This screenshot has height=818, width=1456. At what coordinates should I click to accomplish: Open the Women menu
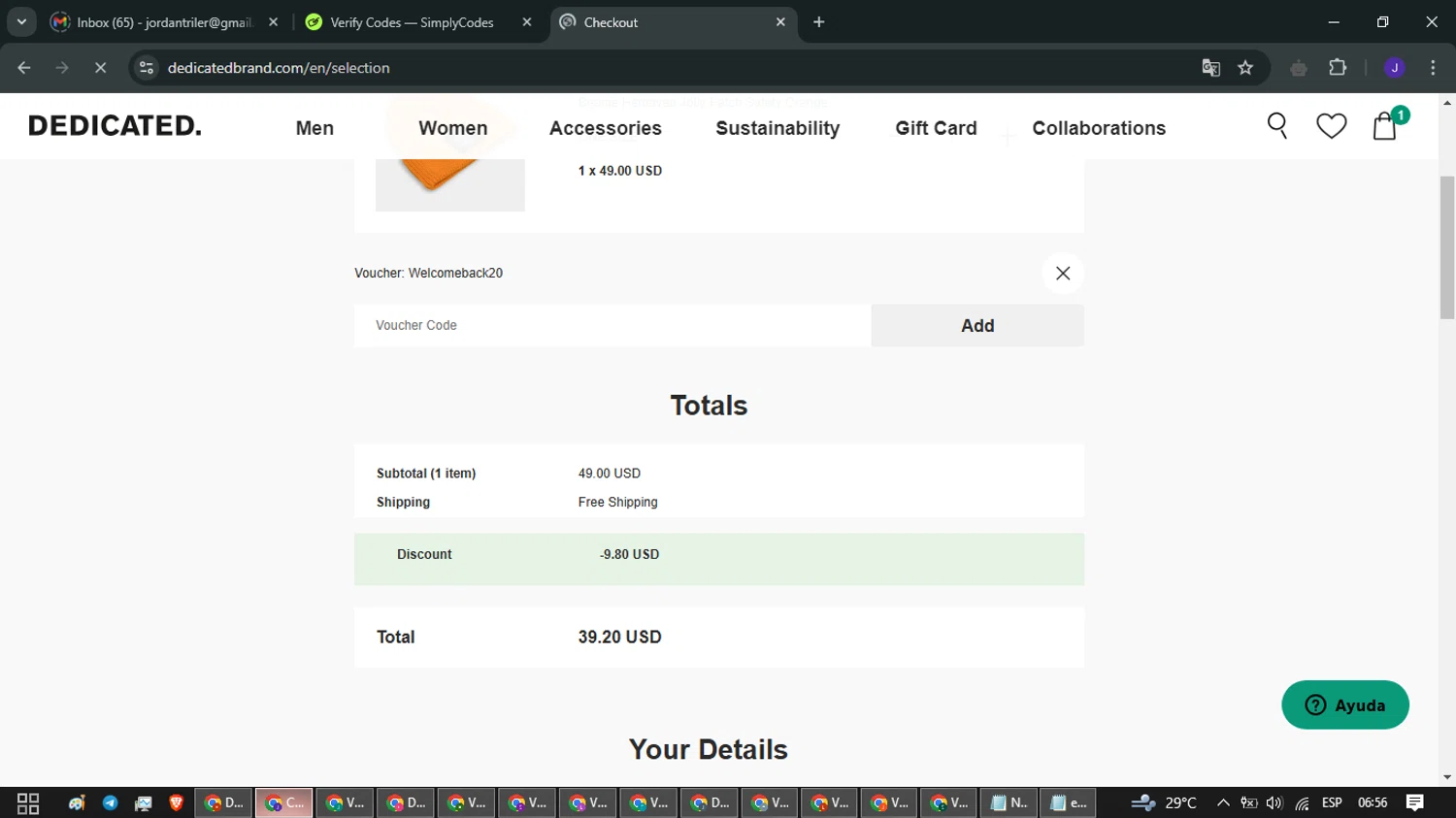coord(453,128)
